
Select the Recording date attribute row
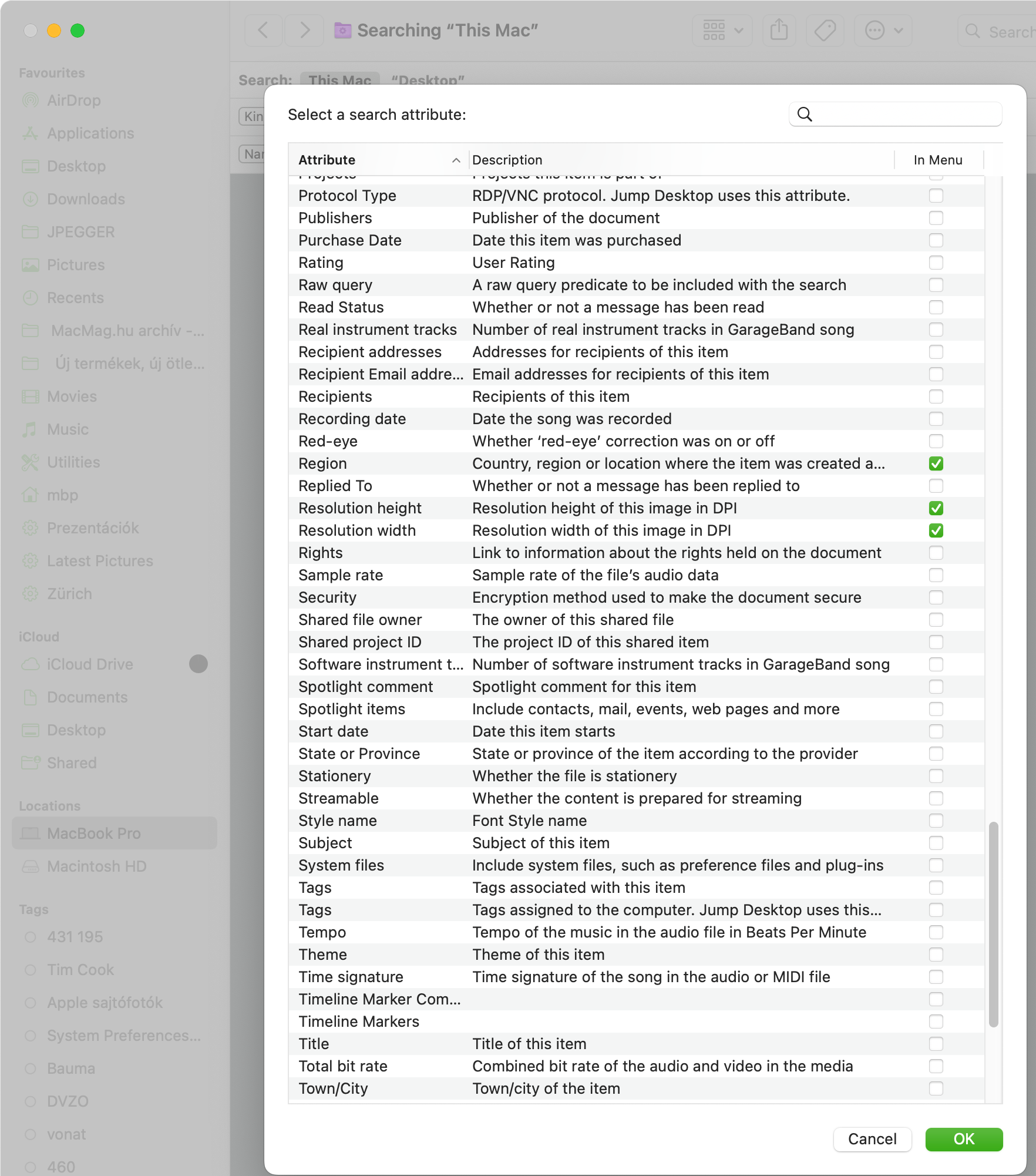[636, 419]
